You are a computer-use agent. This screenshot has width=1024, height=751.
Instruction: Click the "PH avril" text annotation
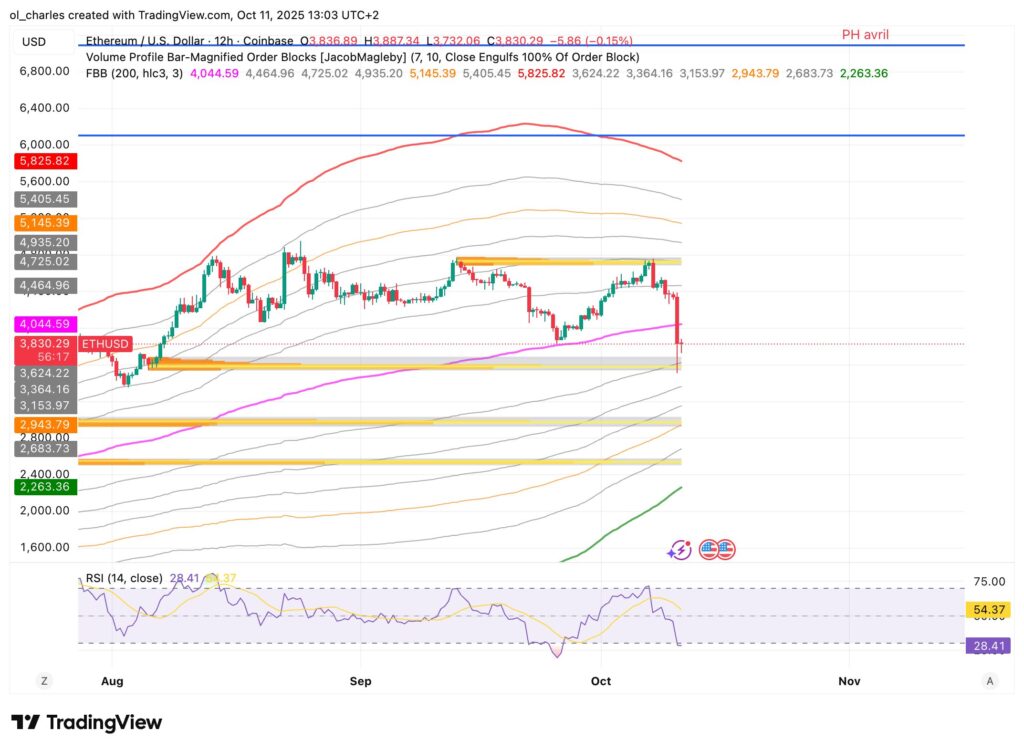(865, 34)
